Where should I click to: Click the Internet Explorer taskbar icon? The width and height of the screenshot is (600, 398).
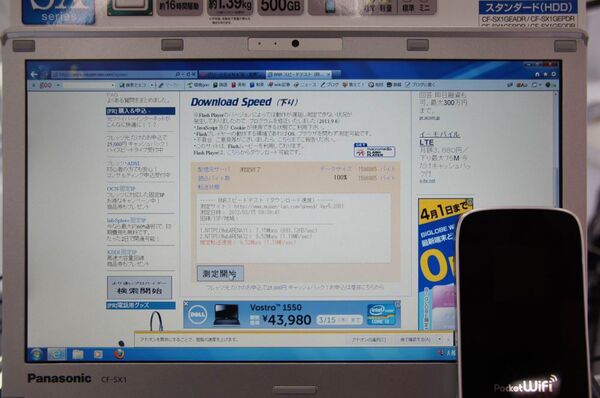coord(57,354)
